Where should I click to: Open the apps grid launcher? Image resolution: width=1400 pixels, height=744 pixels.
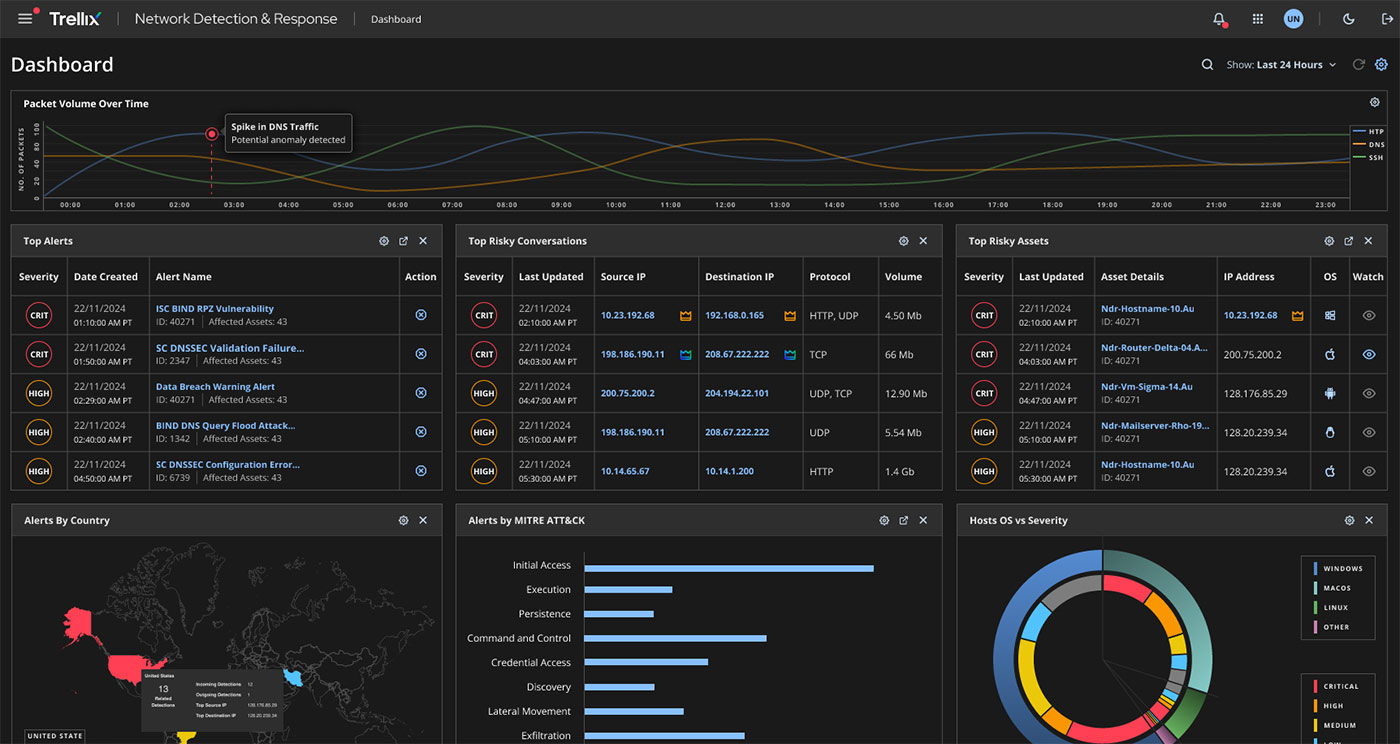pos(1258,19)
